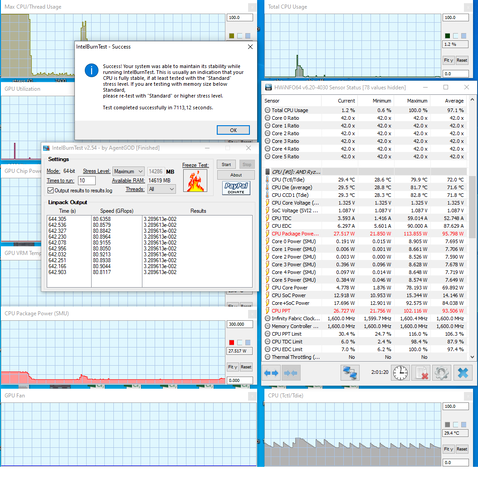Click the lightning icon beside CPU Core Voltage
Screen dimensions: 478x480
[267, 203]
